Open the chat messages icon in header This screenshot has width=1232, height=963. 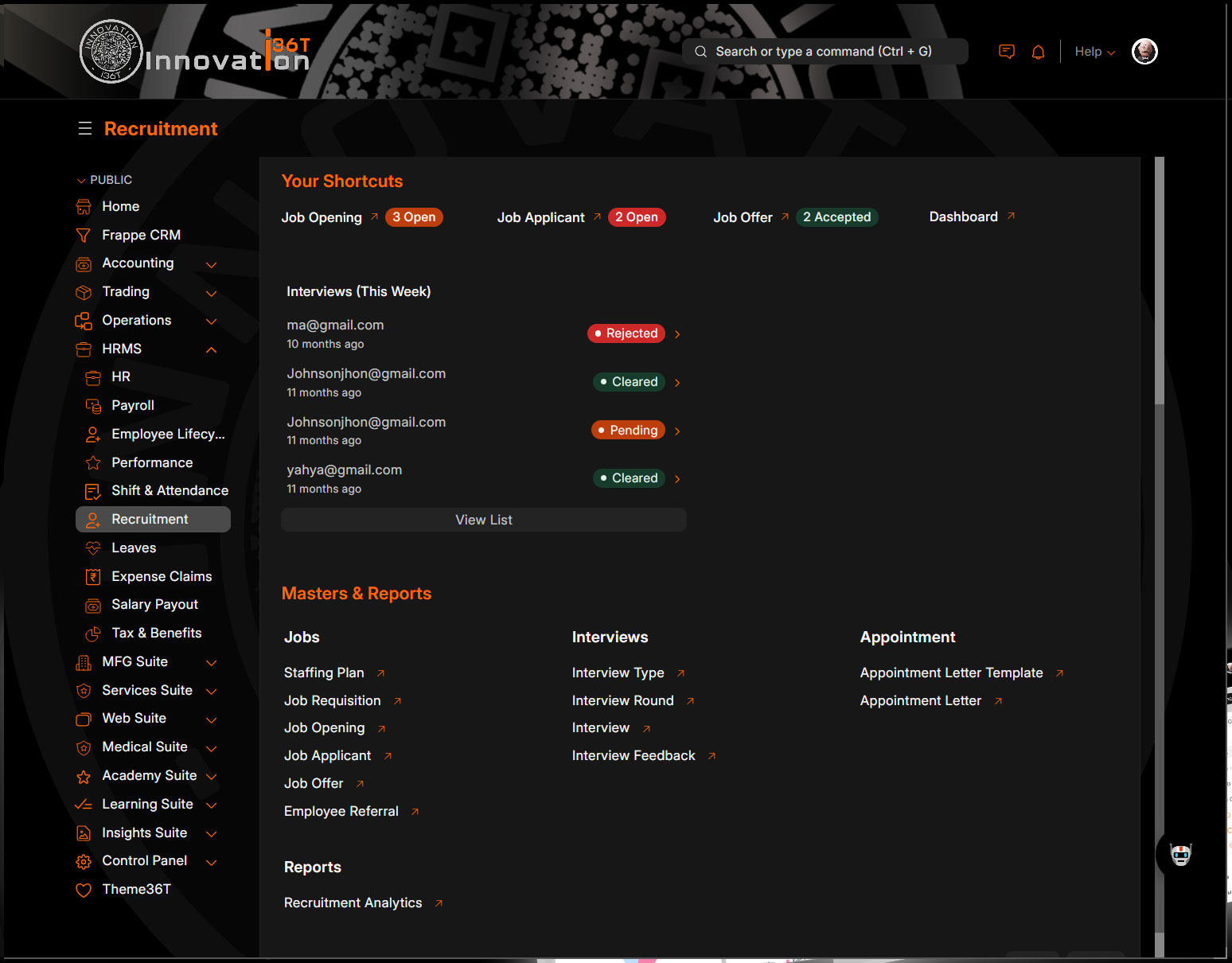click(x=1006, y=52)
